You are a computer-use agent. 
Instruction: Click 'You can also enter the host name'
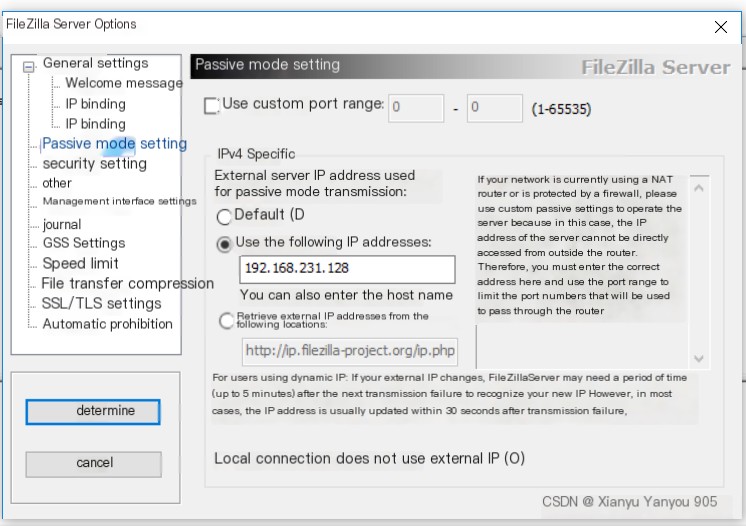click(x=346, y=295)
